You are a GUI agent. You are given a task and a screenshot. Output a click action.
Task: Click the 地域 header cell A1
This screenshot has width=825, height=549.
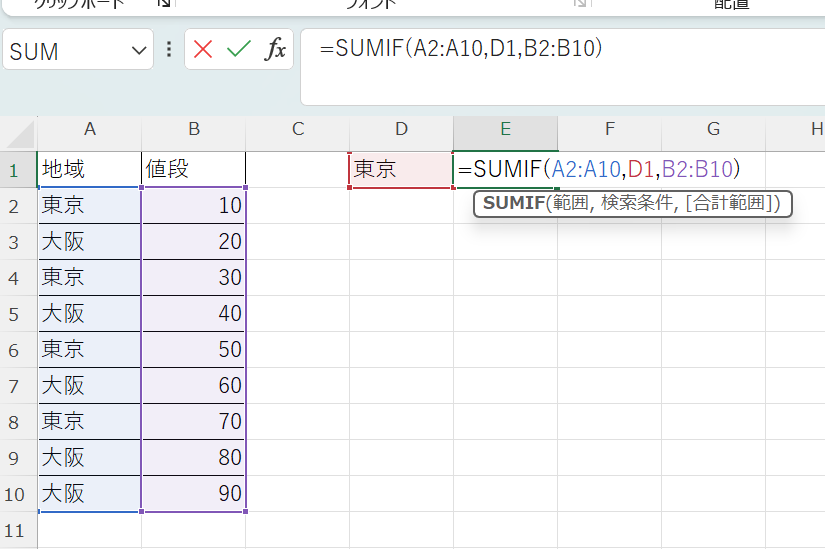(x=90, y=170)
